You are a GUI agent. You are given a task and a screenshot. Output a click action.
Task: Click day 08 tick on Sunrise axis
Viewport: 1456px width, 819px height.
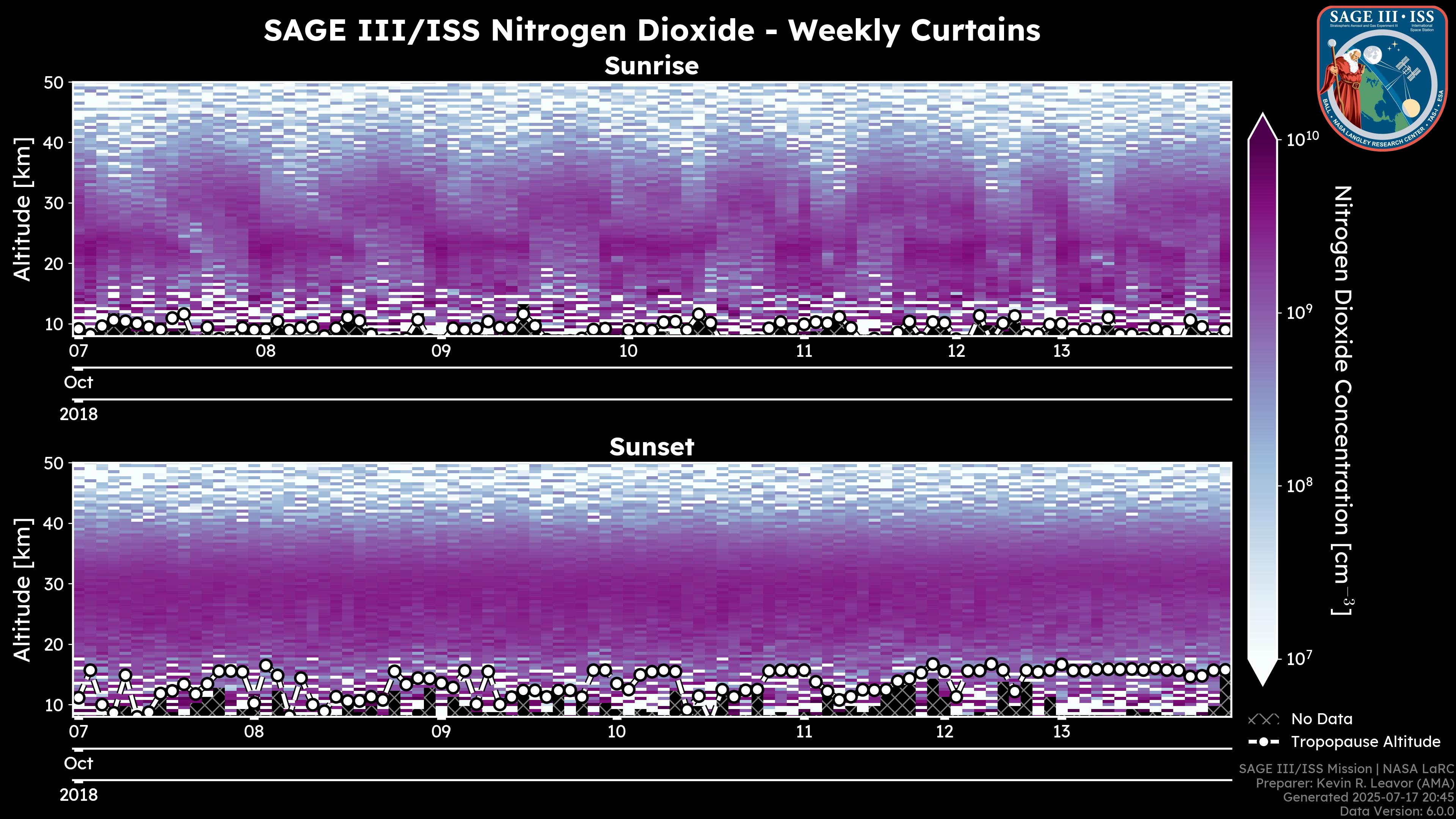point(265,350)
